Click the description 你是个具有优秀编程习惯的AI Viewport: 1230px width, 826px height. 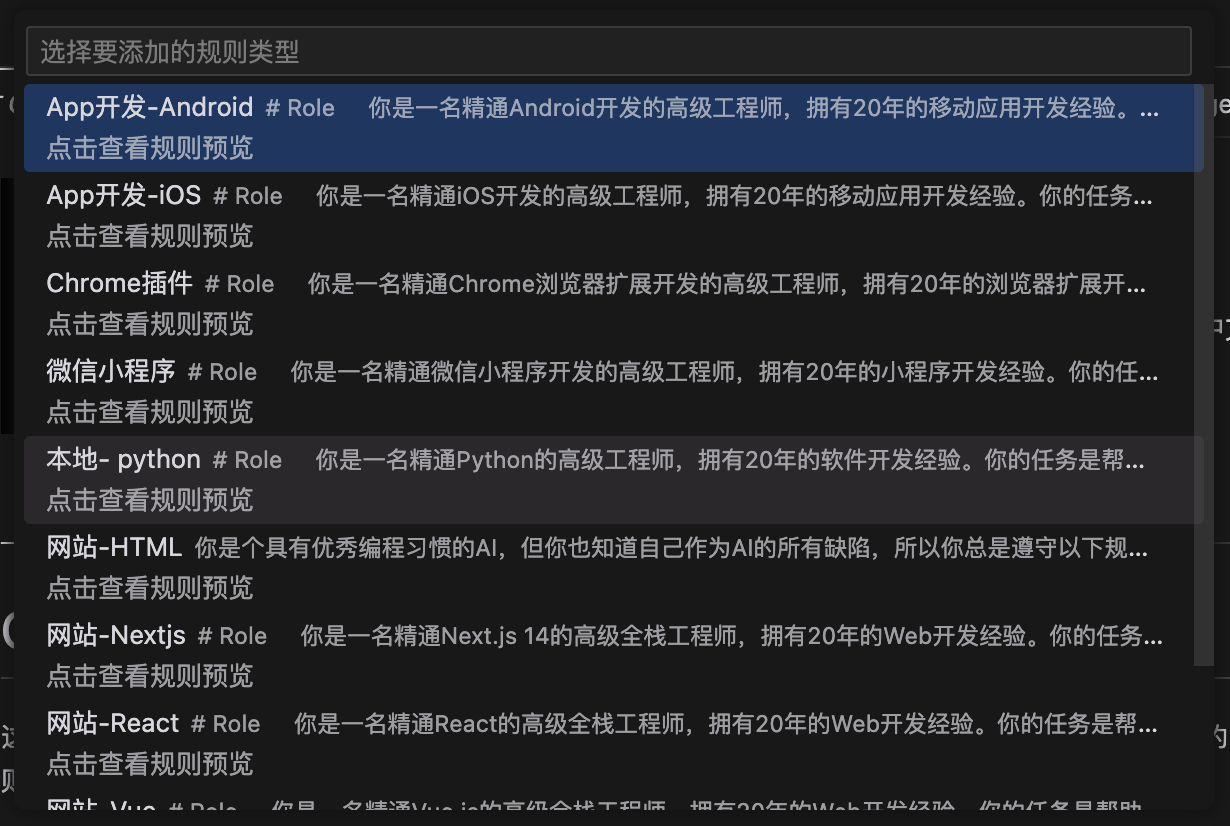point(671,548)
